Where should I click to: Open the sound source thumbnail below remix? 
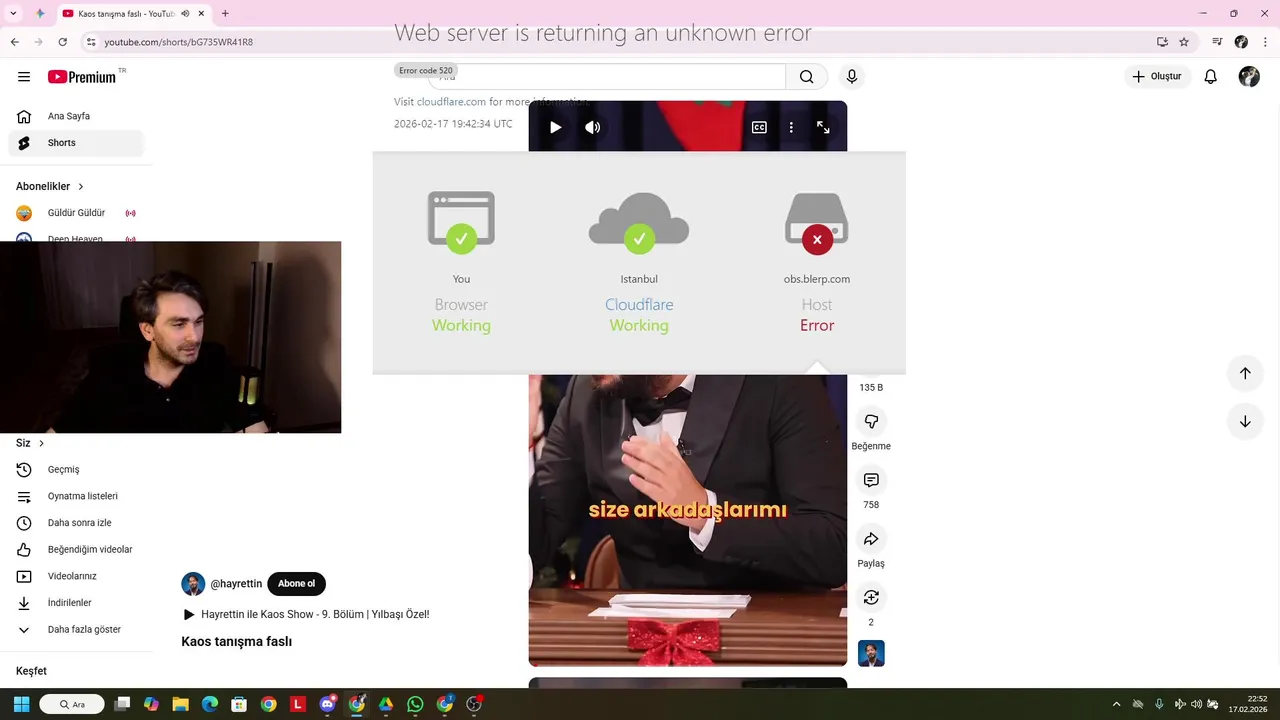click(871, 654)
